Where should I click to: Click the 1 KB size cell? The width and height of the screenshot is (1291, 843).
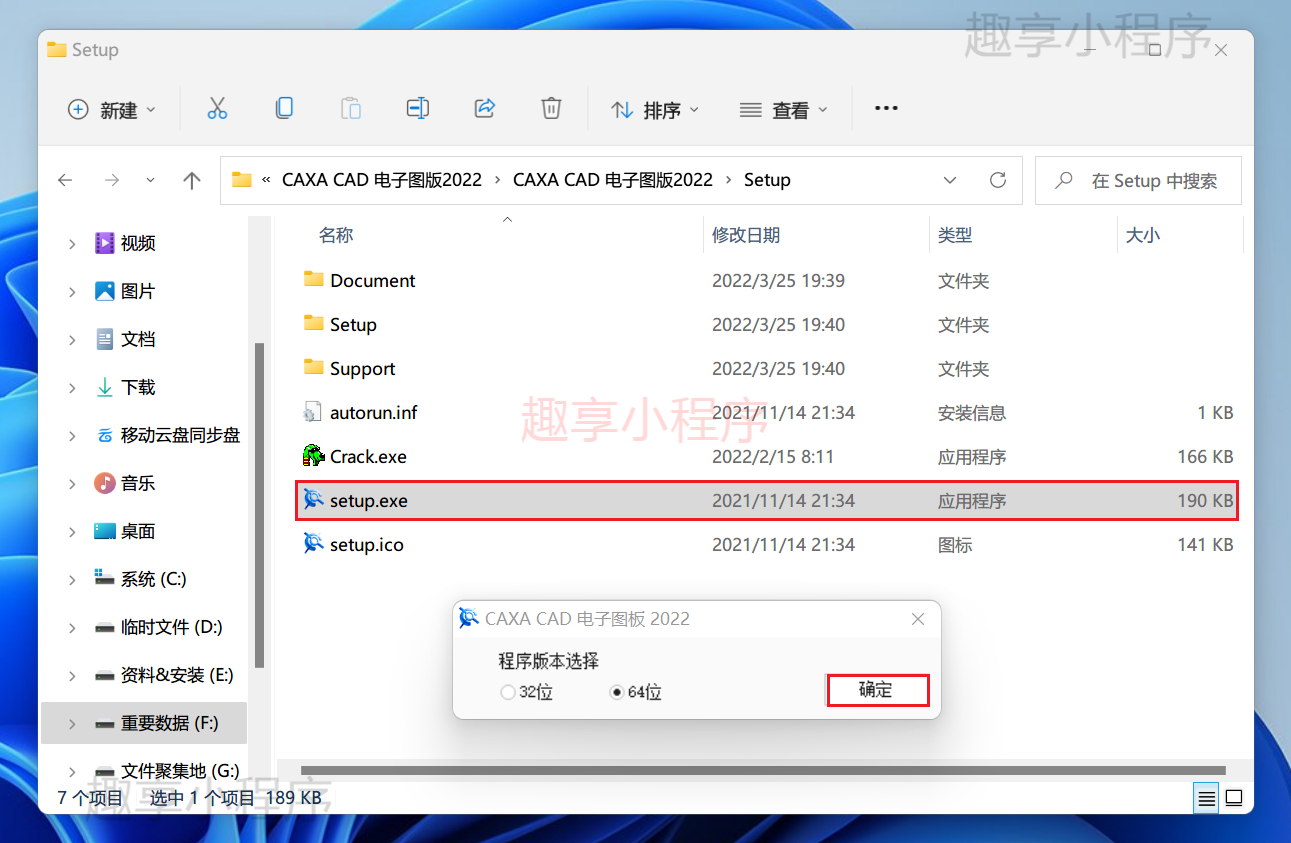click(1215, 412)
